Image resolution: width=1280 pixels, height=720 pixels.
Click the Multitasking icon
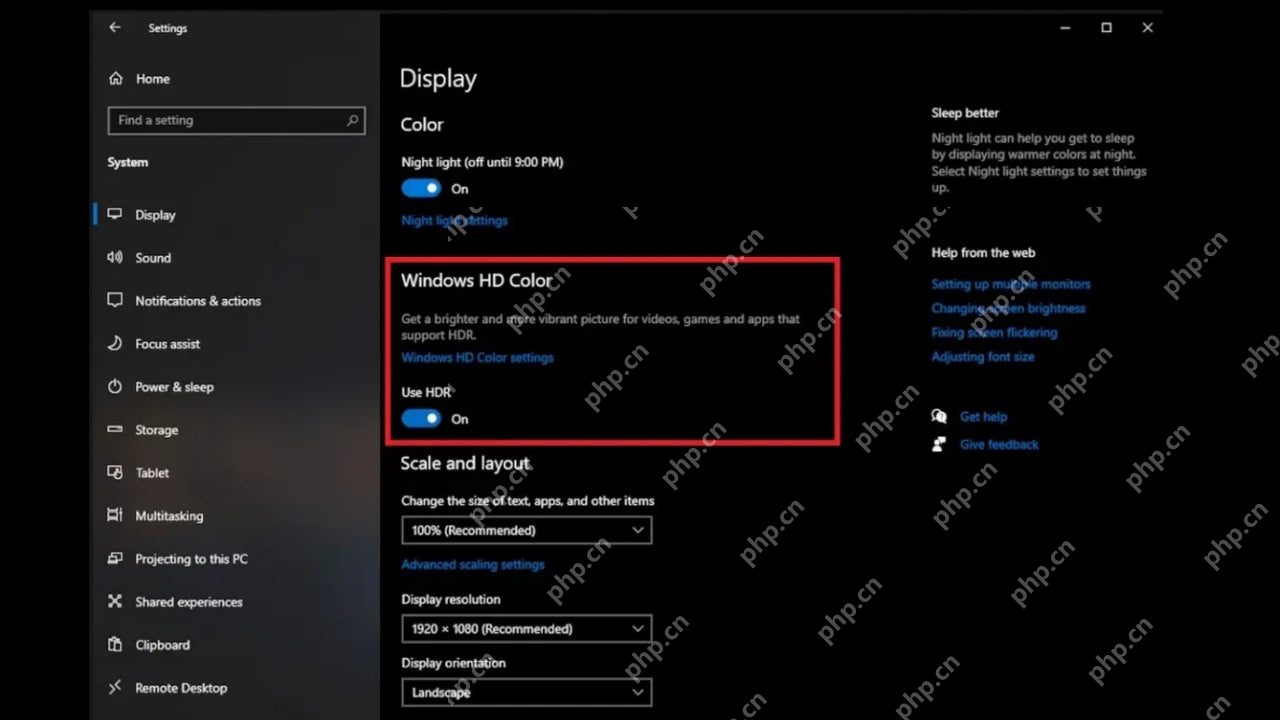pyautogui.click(x=115, y=515)
